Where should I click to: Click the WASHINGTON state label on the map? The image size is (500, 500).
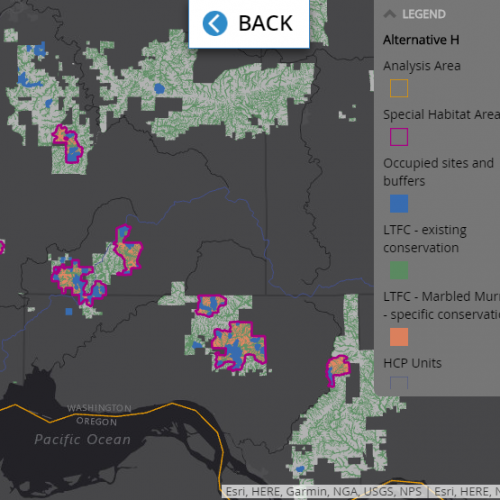point(99,408)
